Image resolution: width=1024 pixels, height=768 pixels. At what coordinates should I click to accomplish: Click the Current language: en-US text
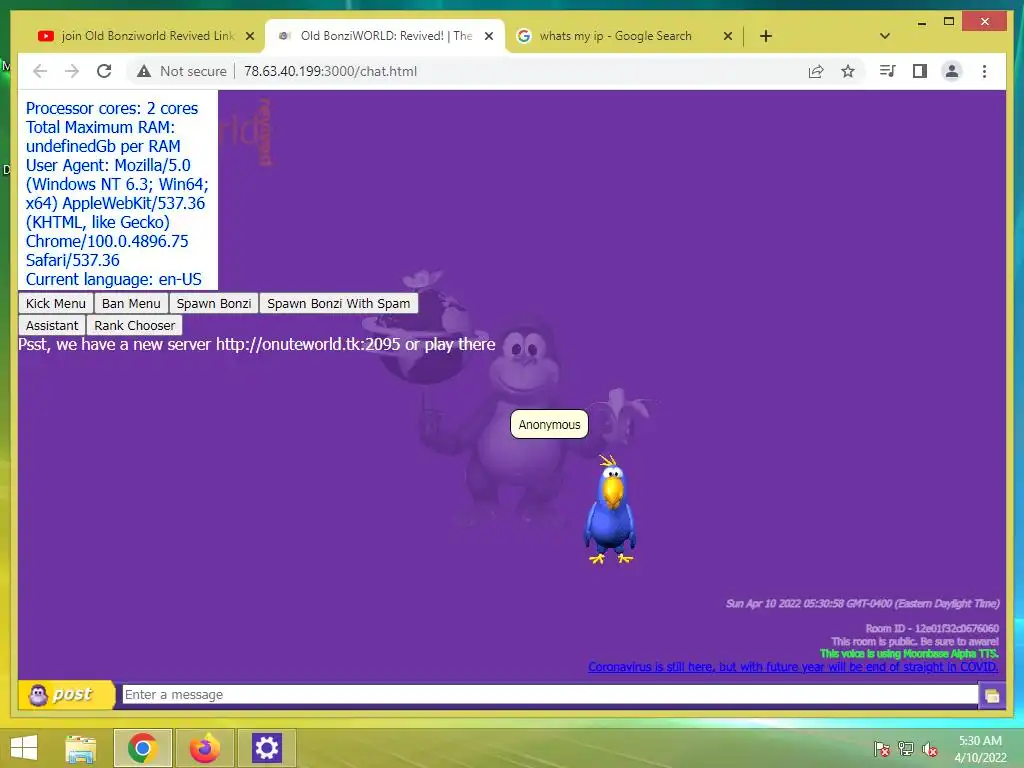[114, 280]
